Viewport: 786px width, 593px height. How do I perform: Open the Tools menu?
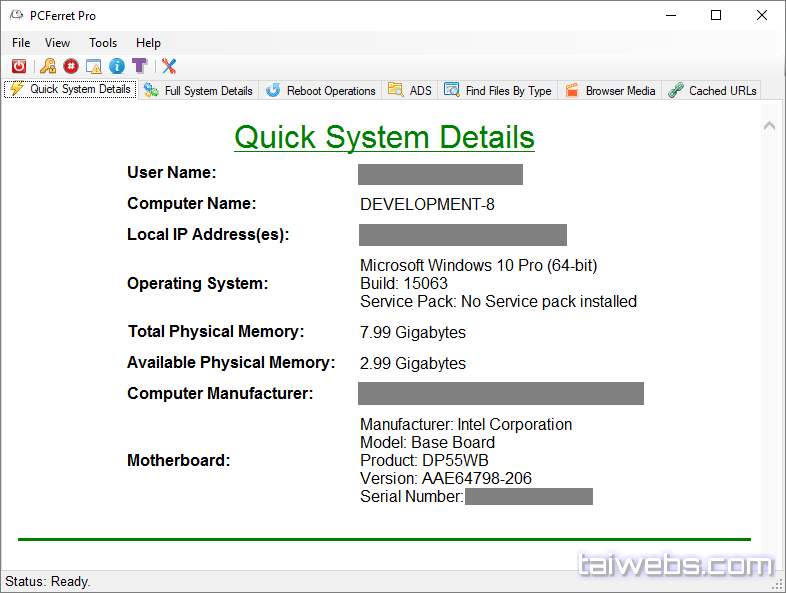pyautogui.click(x=103, y=43)
